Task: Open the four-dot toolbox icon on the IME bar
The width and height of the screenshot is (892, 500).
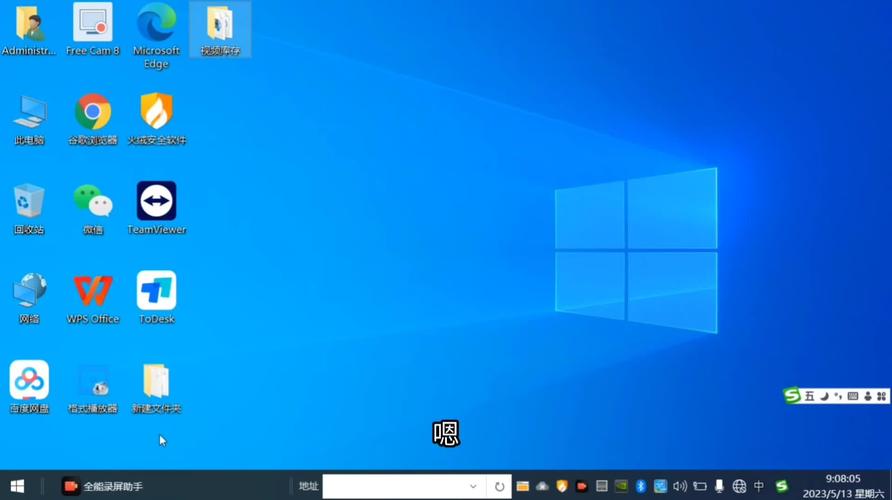Action: [881, 396]
